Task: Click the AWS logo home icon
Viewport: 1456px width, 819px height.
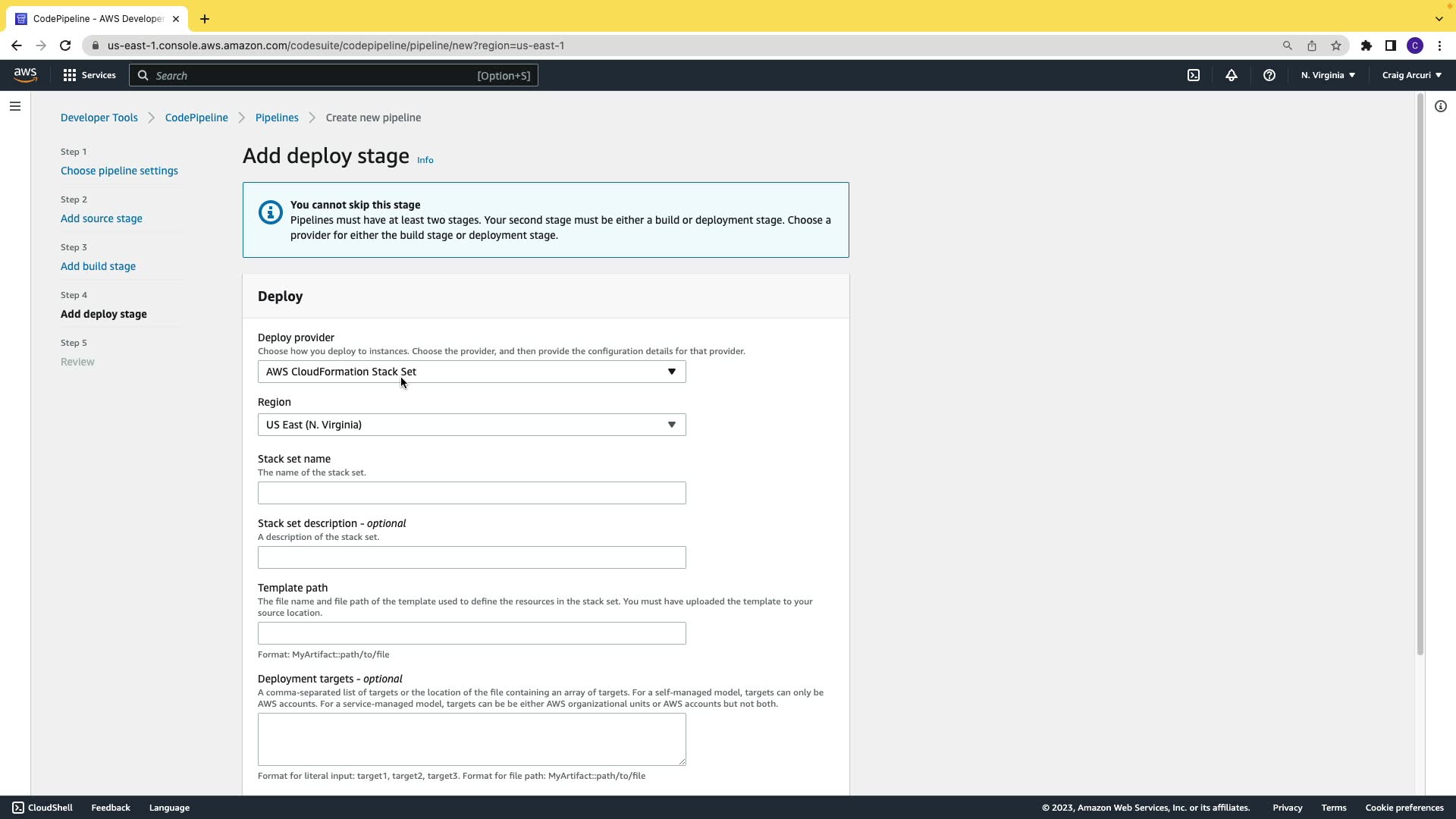Action: coord(25,75)
